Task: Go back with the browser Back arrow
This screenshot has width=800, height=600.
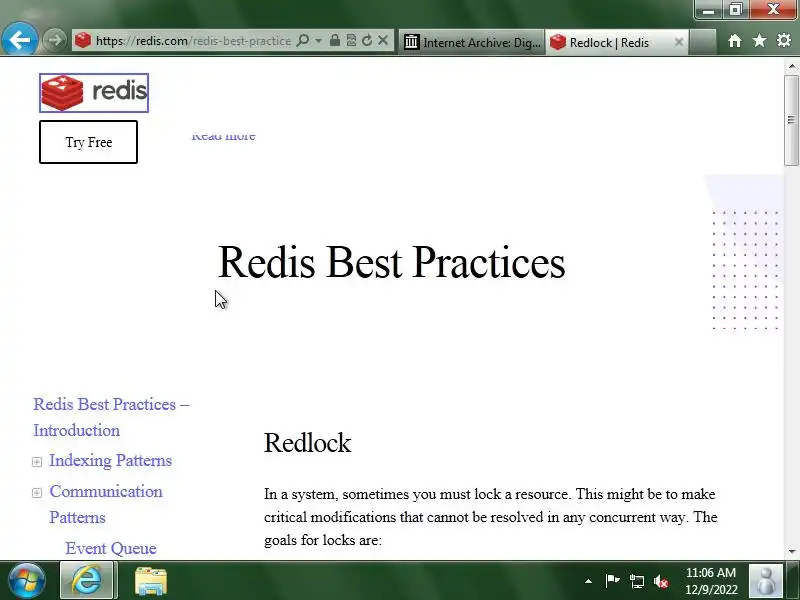Action: [x=19, y=40]
